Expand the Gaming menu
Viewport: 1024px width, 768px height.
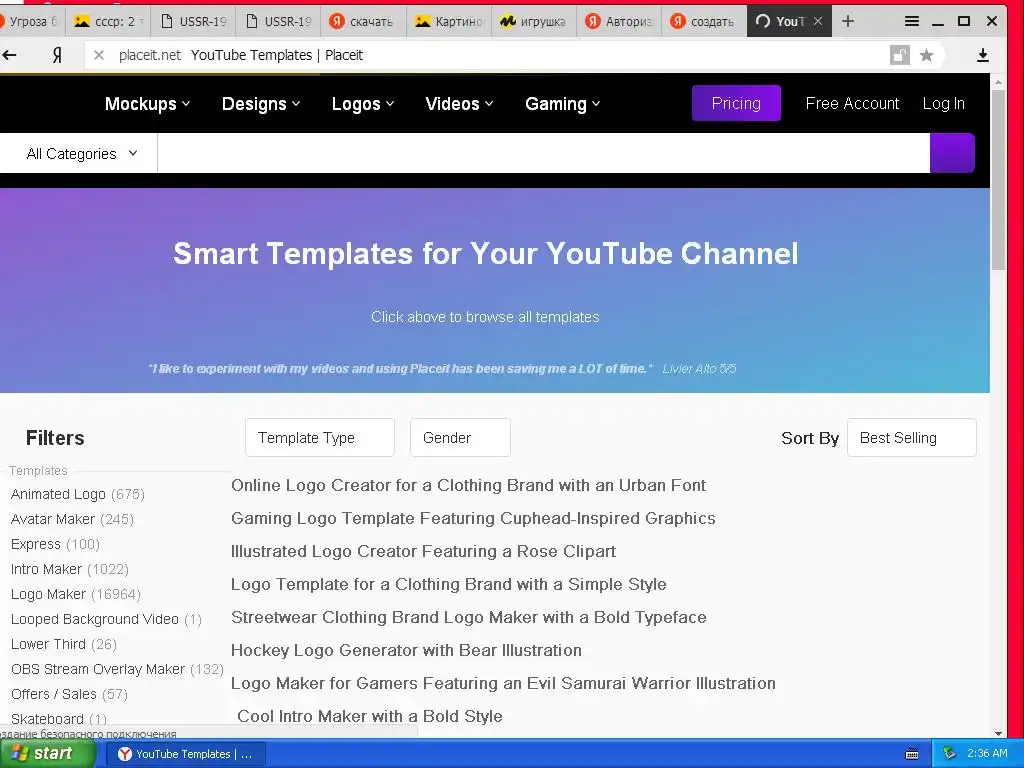pyautogui.click(x=563, y=104)
